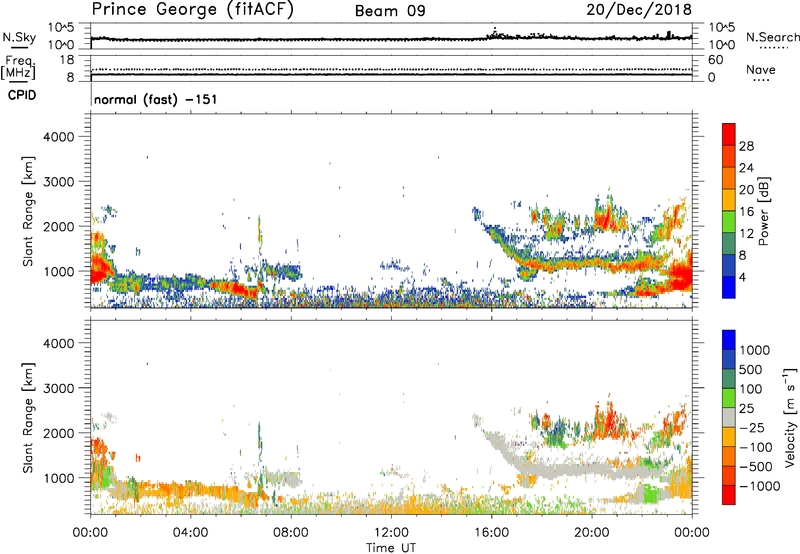The width and height of the screenshot is (800, 554).
Task: Click the '100' Velocity colorbar label
Action: point(750,389)
